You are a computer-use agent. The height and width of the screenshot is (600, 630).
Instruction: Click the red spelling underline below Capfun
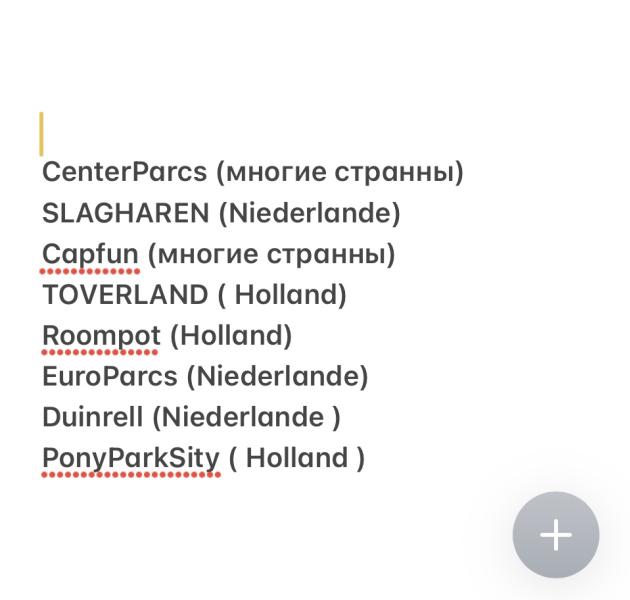pos(90,272)
